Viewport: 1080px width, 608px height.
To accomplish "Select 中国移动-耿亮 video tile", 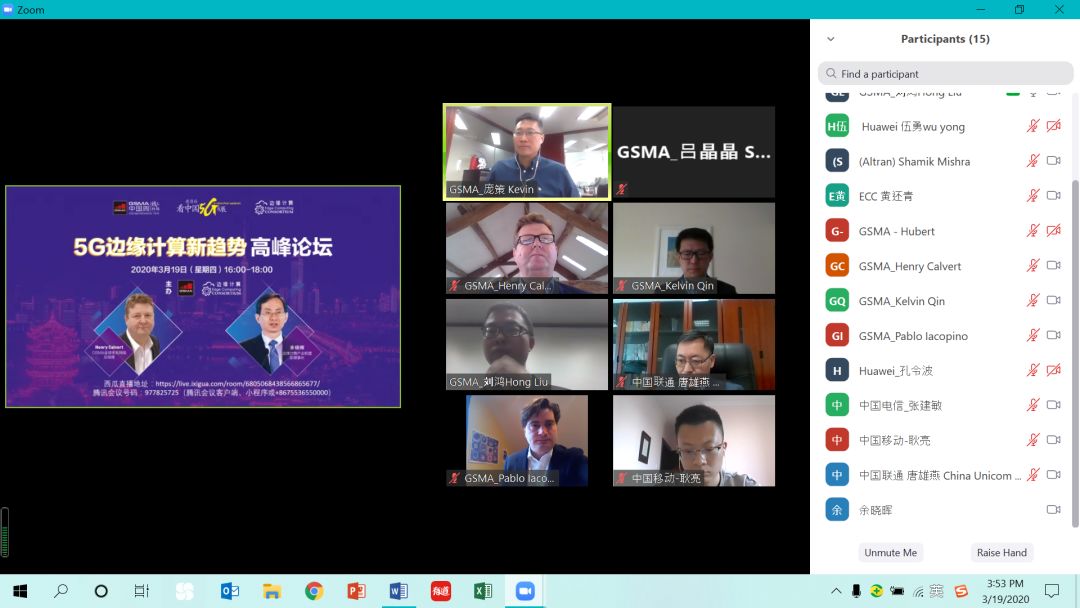I will (694, 441).
